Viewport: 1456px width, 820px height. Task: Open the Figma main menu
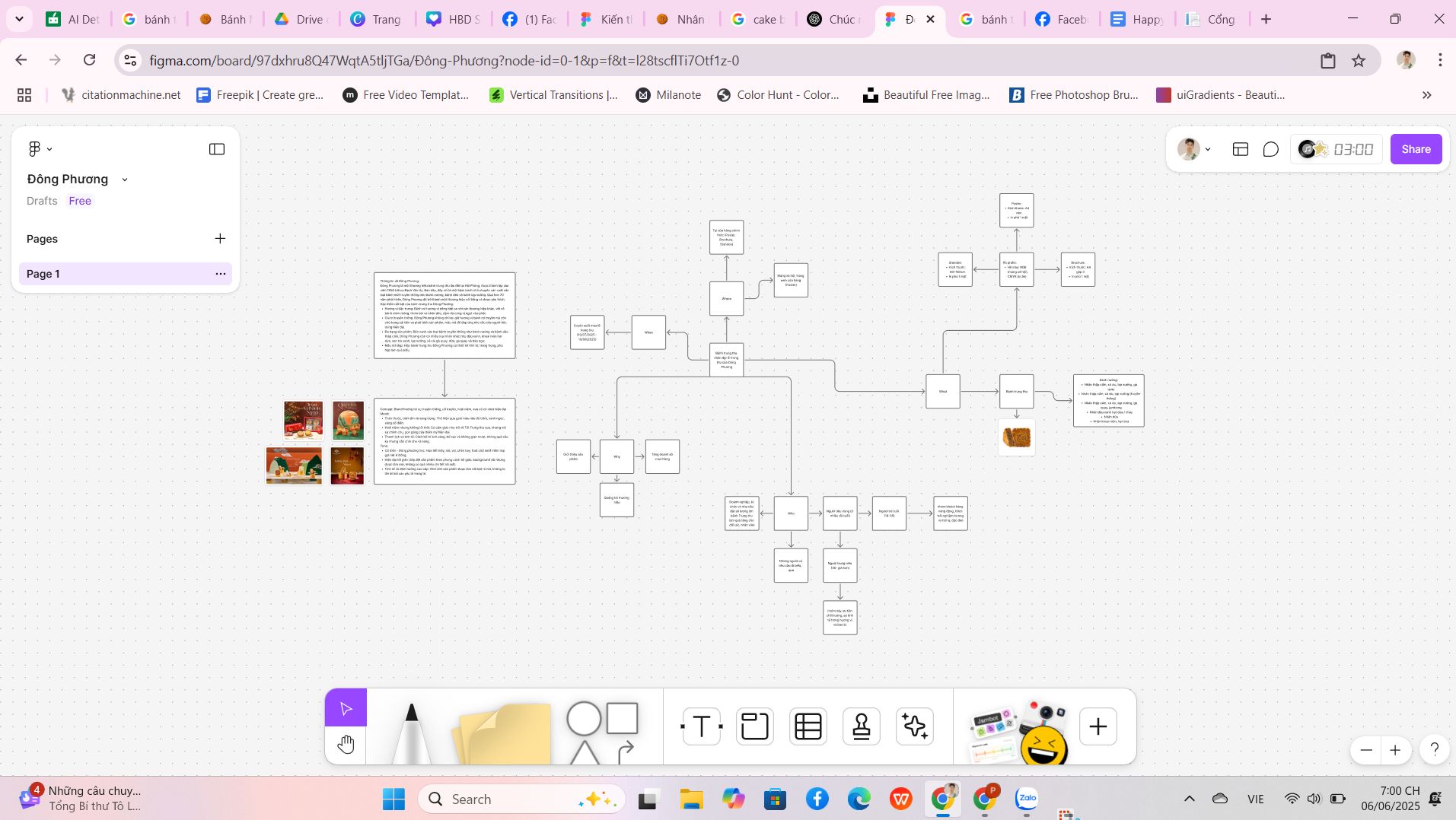click(x=40, y=149)
